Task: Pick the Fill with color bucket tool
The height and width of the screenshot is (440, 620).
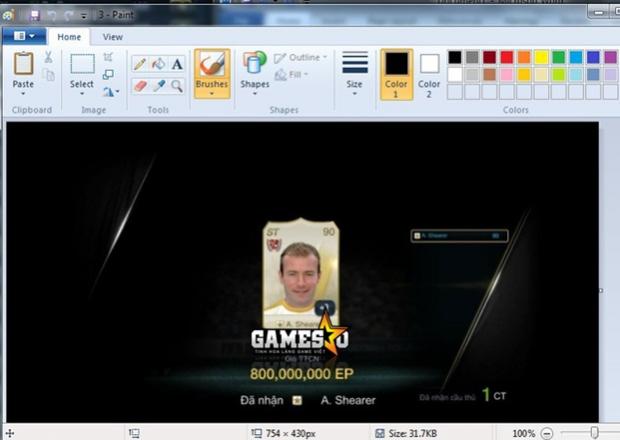Action: 158,64
